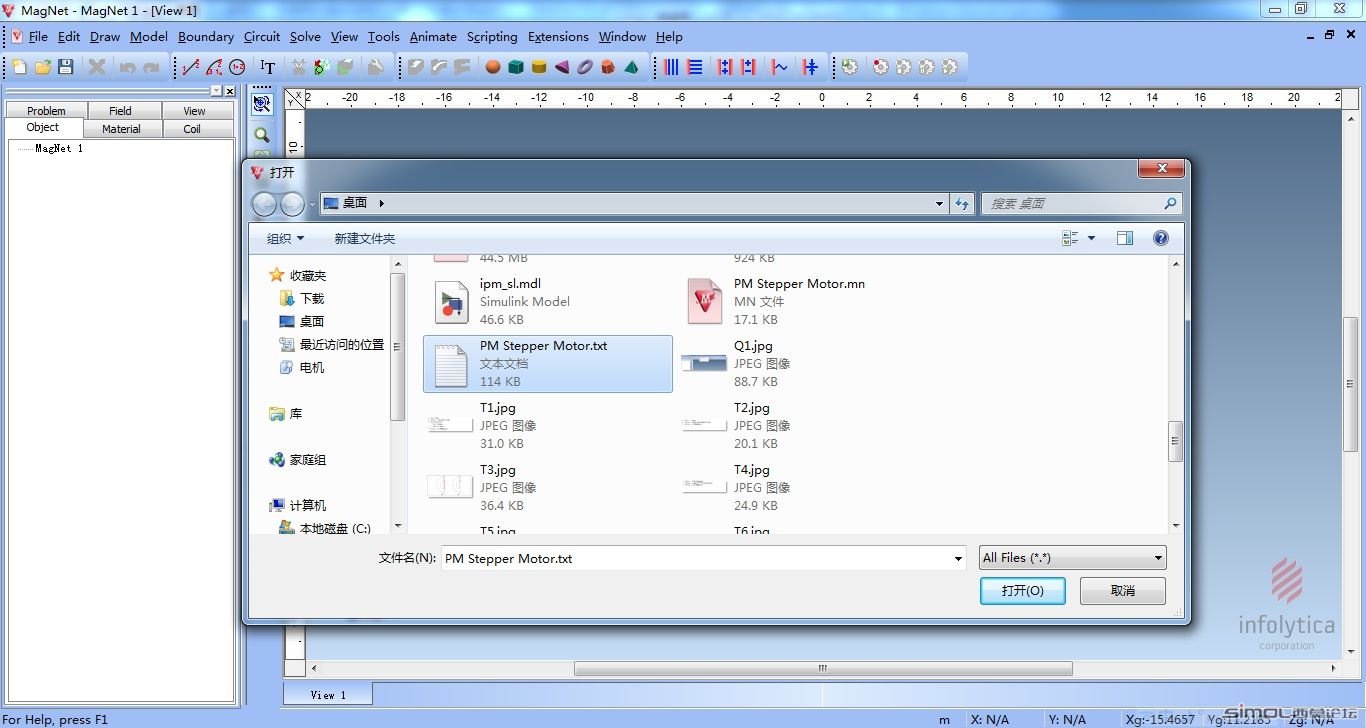This screenshot has height=728, width=1366.
Task: Open the Boundary menu
Action: pyautogui.click(x=206, y=36)
